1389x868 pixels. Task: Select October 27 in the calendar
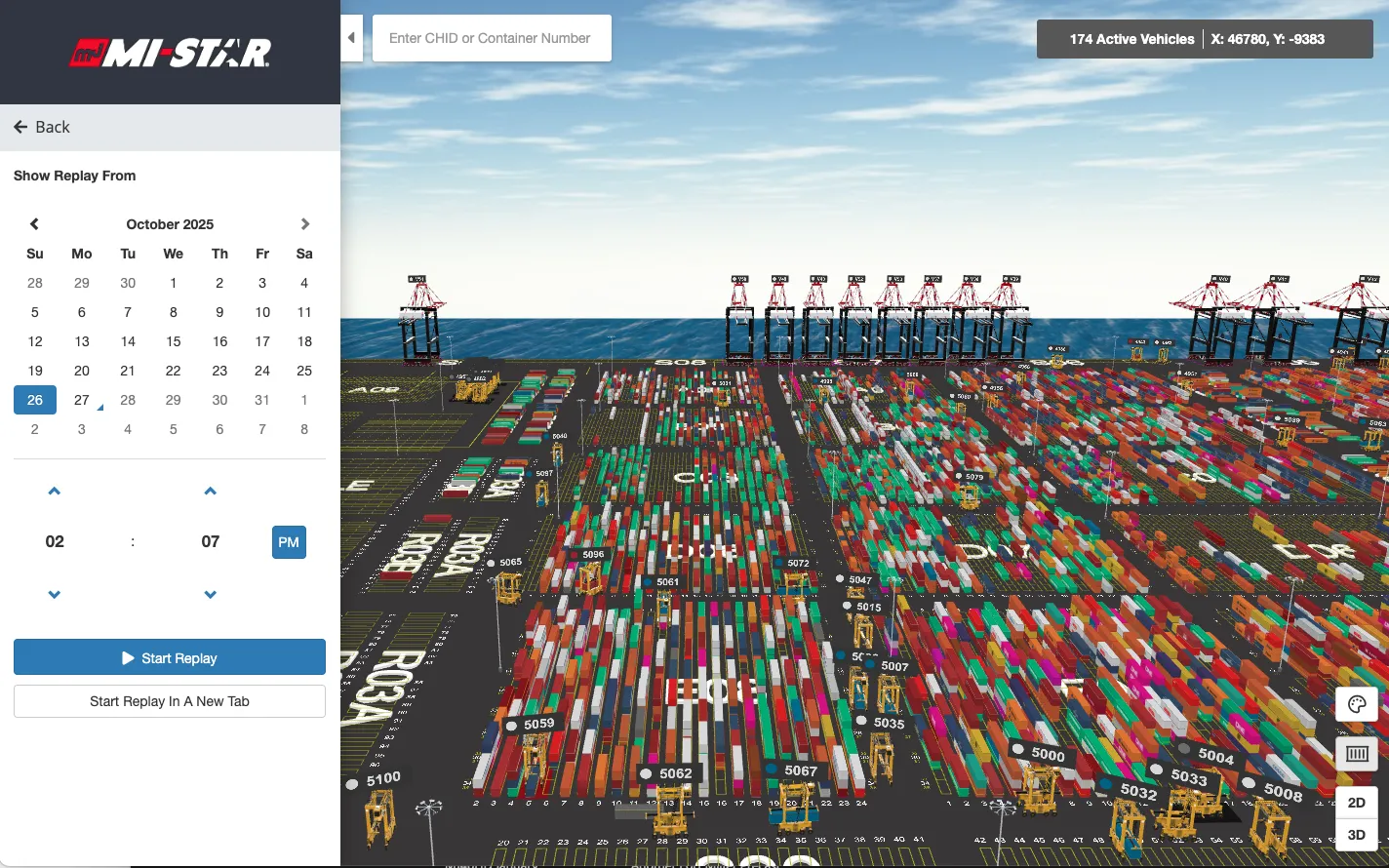tap(82, 400)
